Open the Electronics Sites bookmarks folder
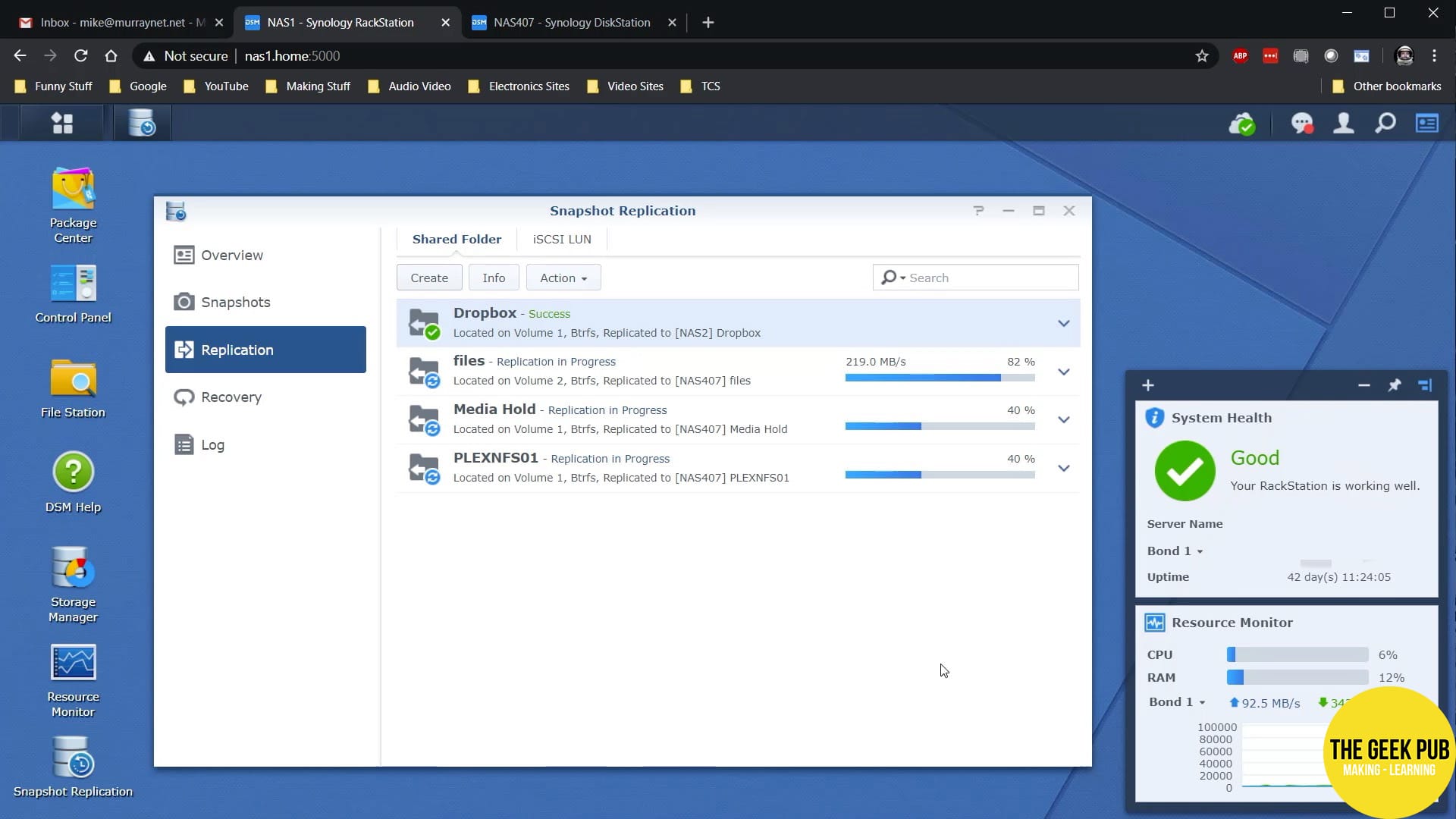 coord(519,86)
